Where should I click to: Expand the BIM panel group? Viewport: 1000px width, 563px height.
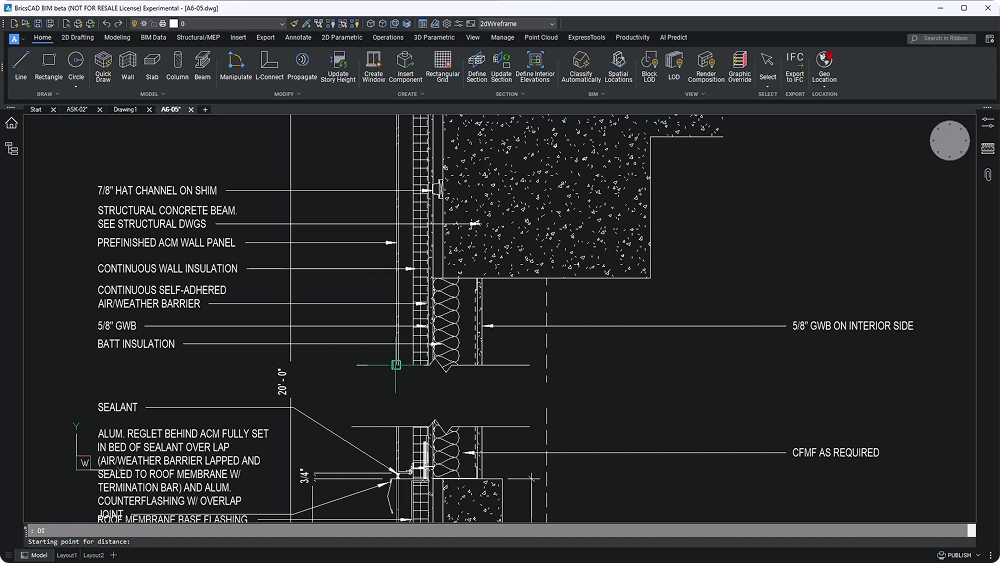tap(596, 94)
